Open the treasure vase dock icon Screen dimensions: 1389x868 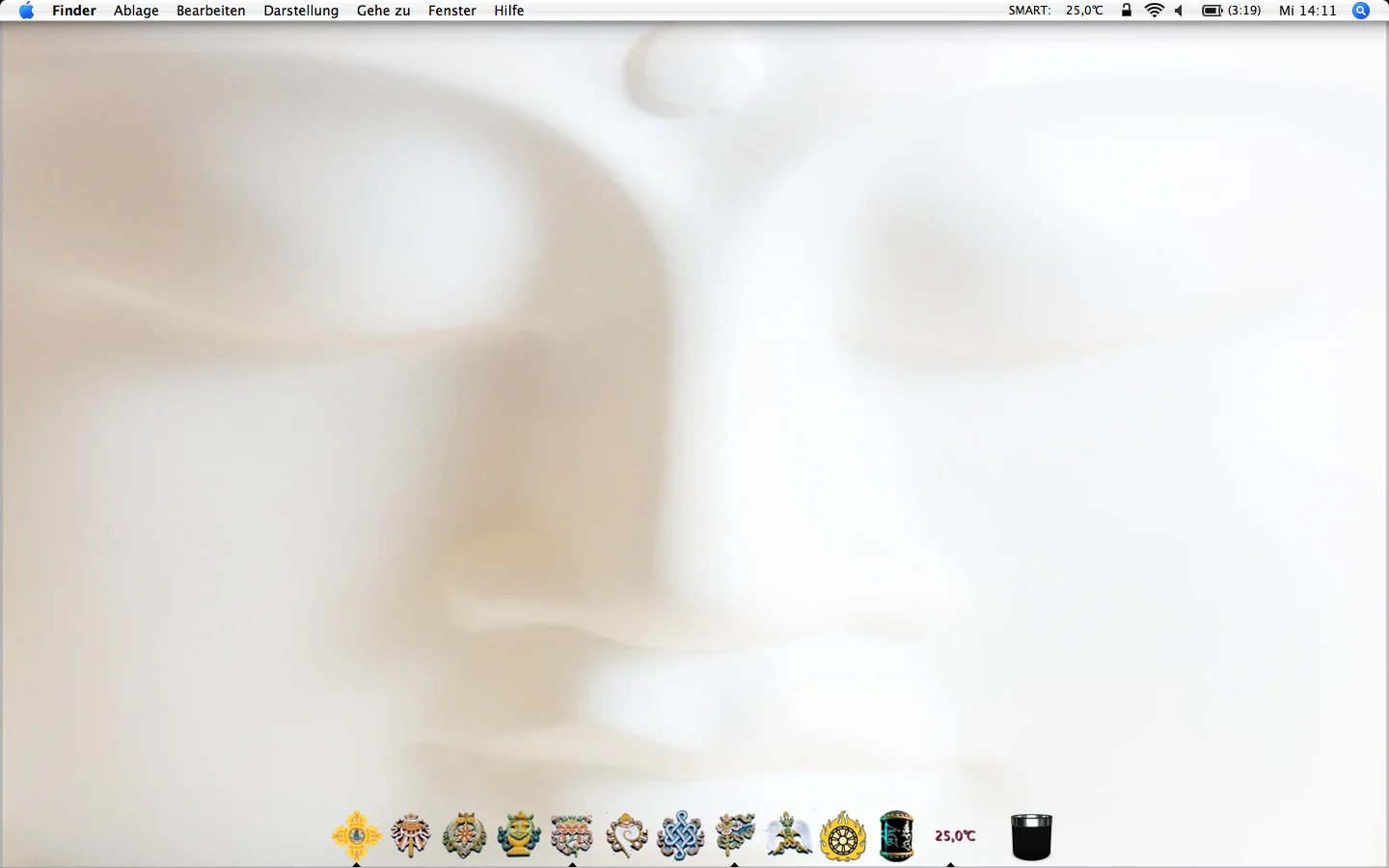[518, 835]
